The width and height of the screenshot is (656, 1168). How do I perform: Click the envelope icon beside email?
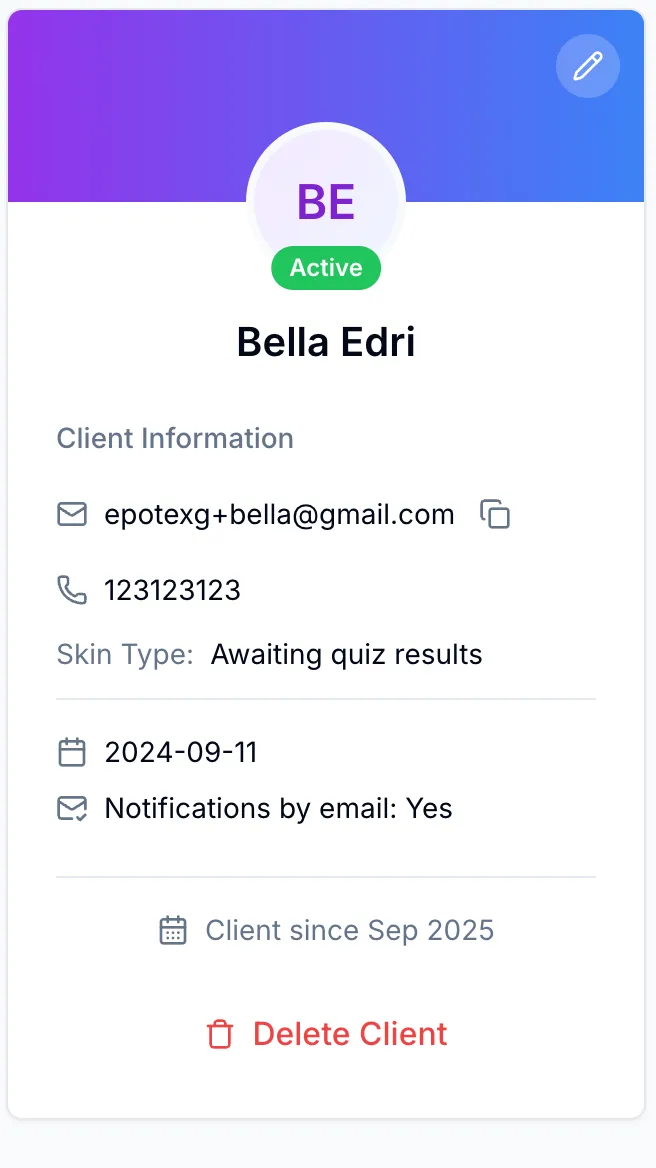click(72, 514)
